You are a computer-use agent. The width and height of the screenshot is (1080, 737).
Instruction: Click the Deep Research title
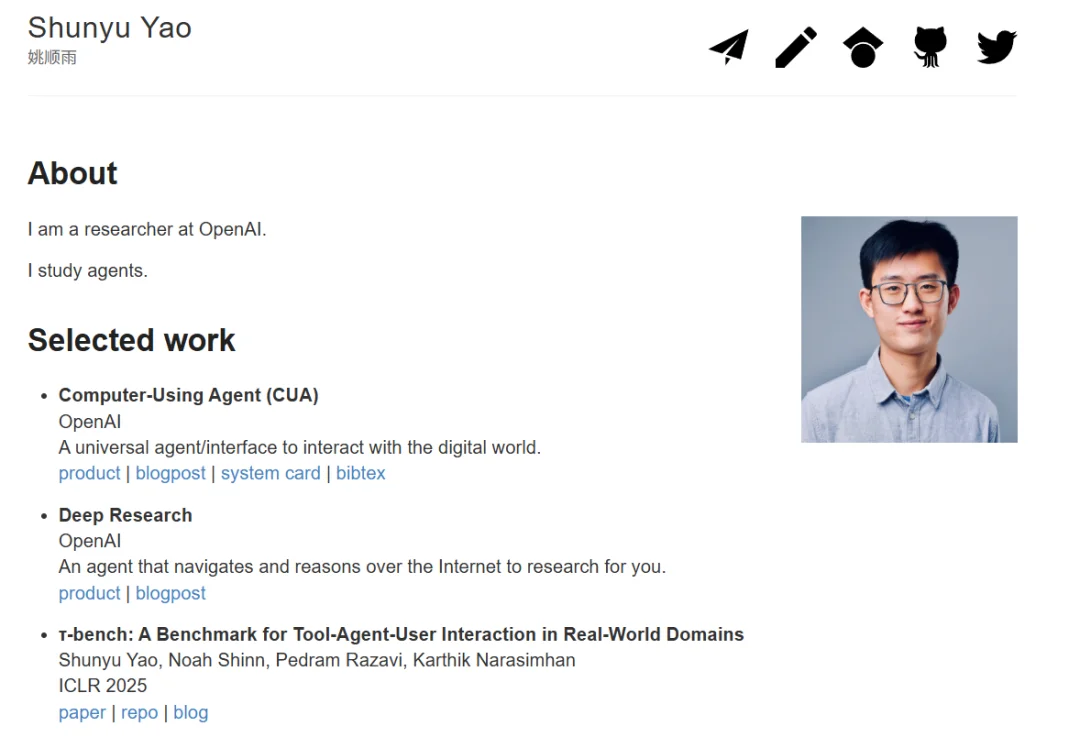tap(125, 515)
